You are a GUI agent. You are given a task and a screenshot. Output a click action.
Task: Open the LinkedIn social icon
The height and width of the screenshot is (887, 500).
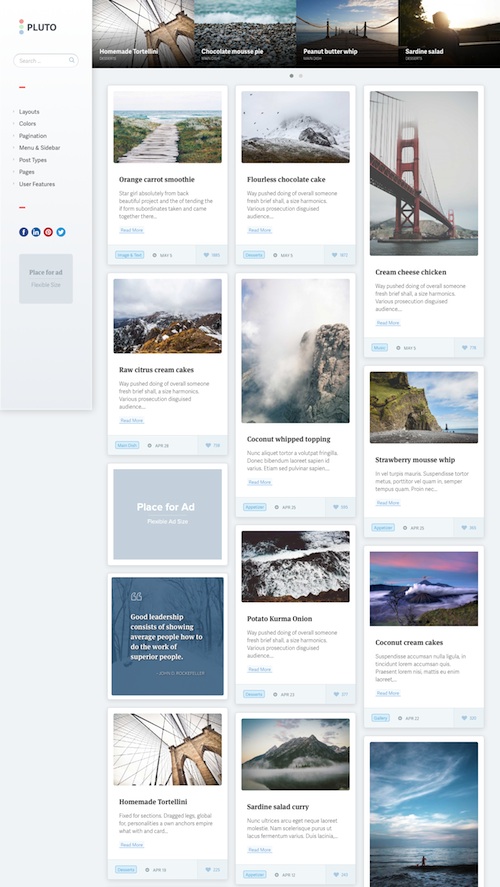point(36,232)
